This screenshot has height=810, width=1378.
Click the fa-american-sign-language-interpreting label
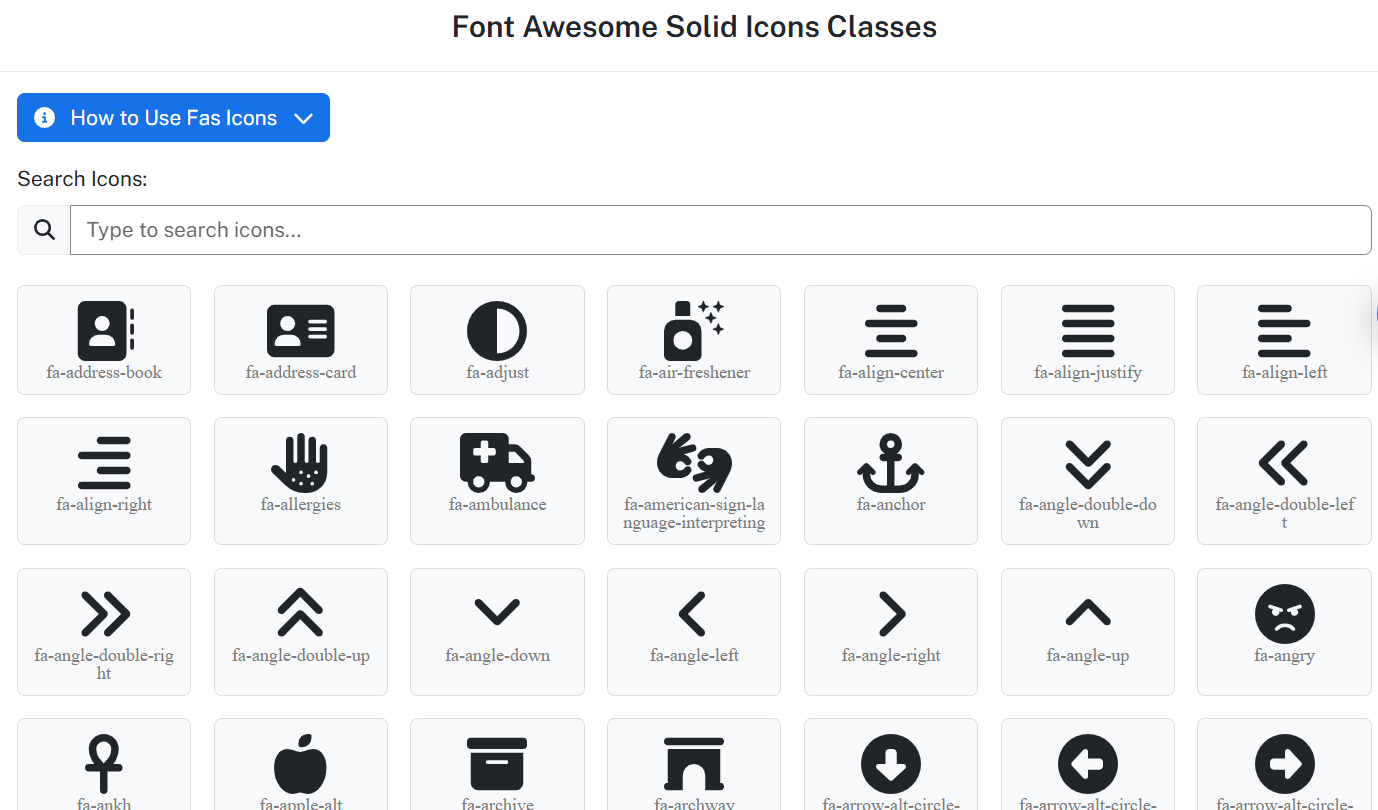click(x=694, y=514)
